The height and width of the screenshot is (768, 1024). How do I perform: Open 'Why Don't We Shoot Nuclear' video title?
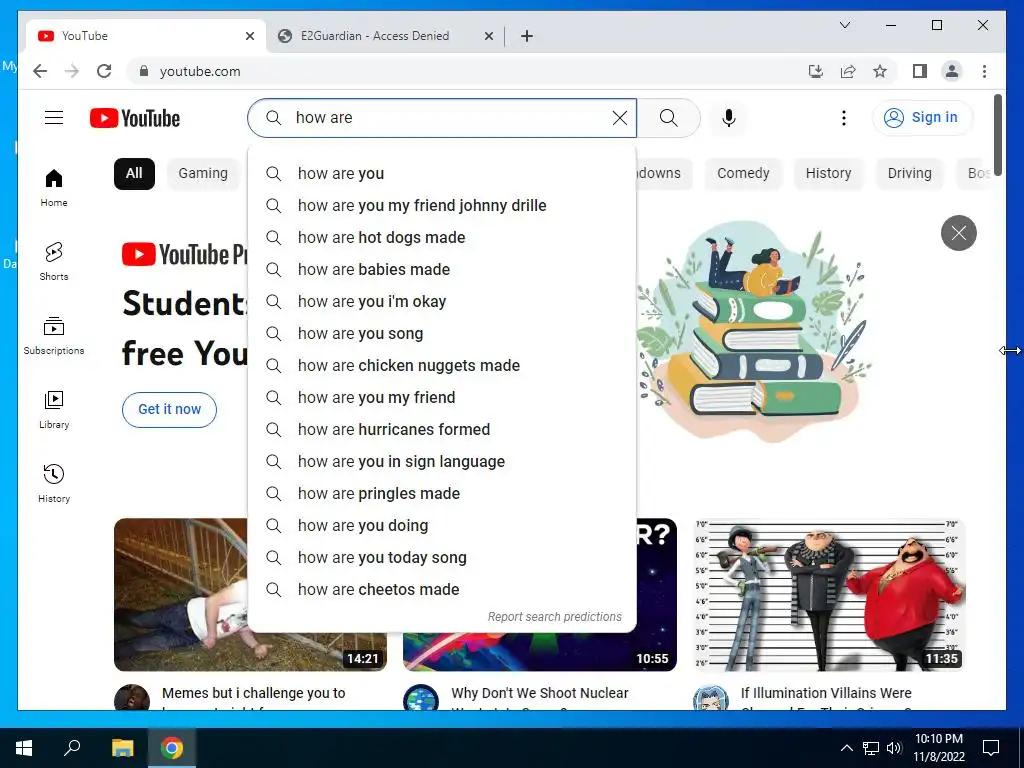pos(539,693)
